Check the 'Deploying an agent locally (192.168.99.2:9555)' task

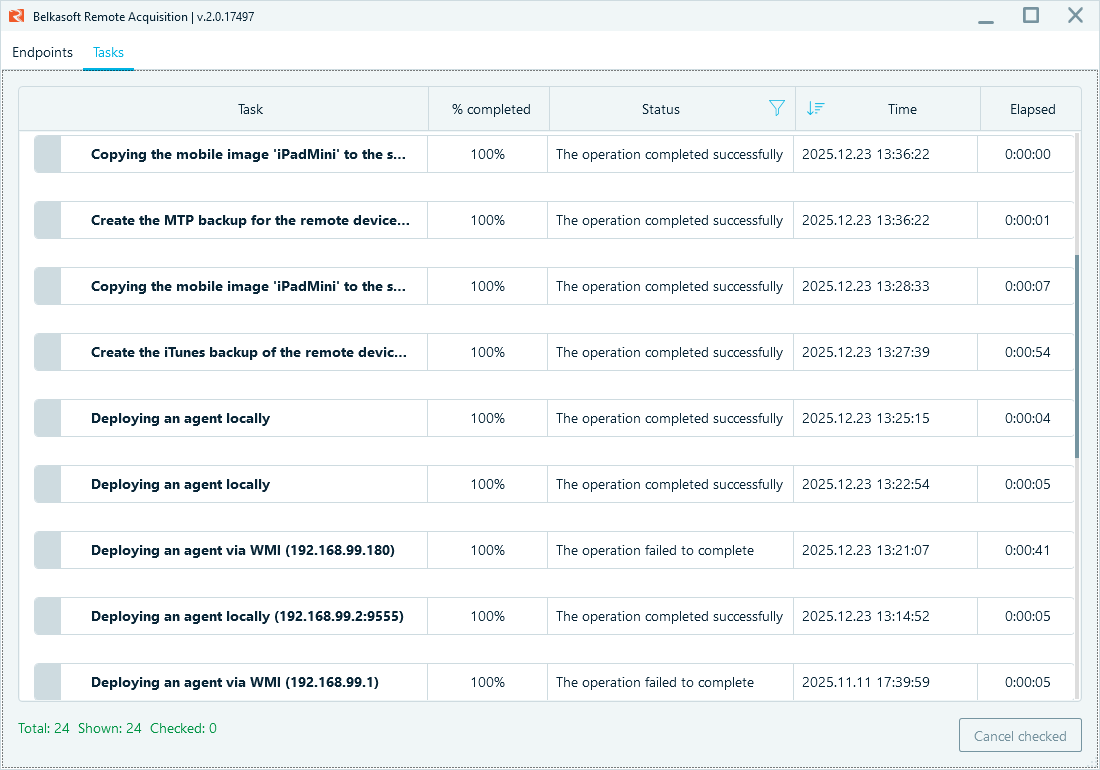coord(46,616)
